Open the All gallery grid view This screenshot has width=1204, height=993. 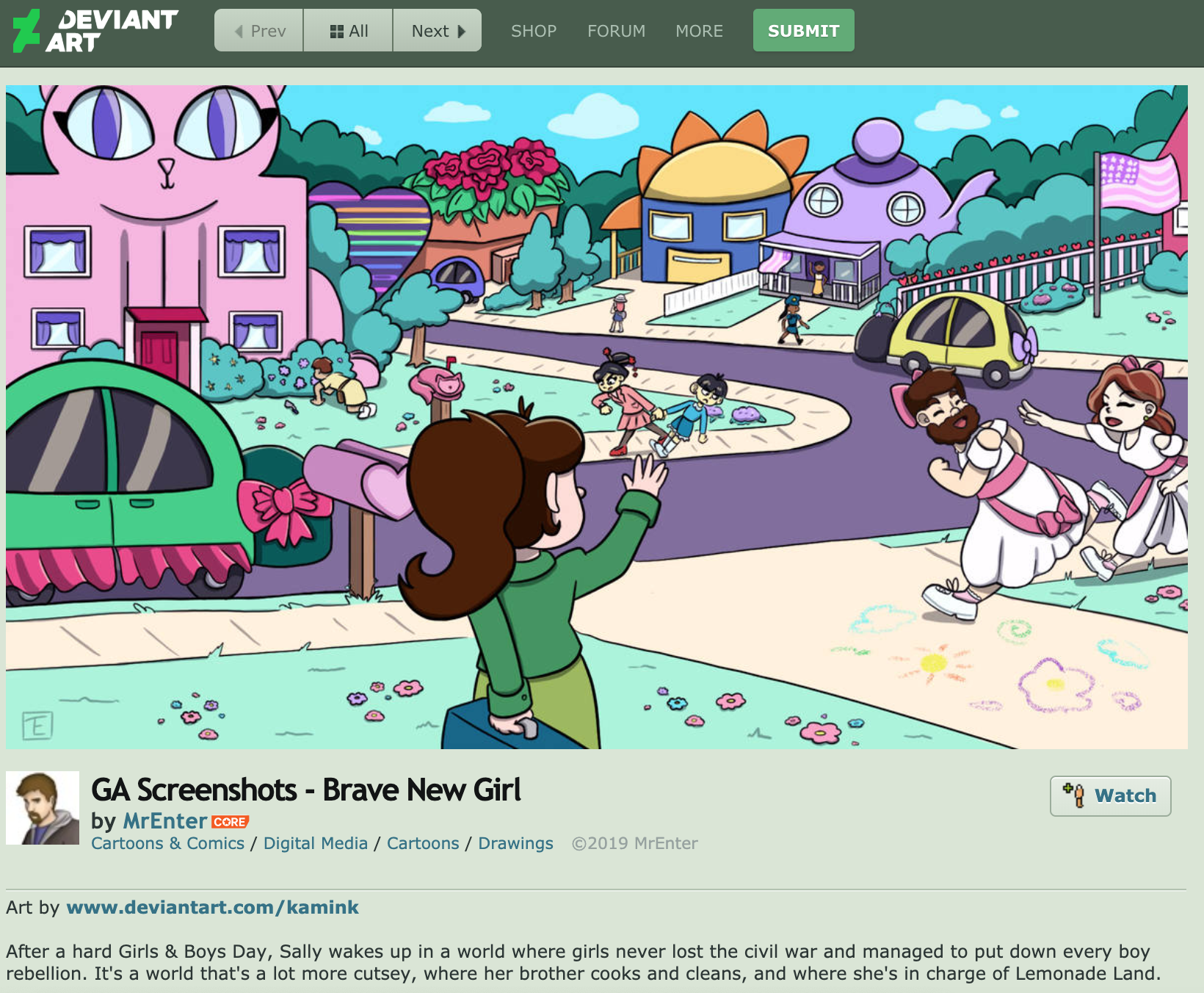[x=348, y=31]
